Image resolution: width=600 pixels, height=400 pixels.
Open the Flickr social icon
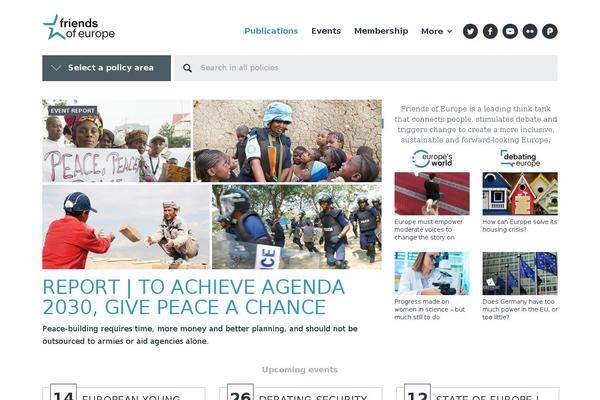(x=530, y=31)
